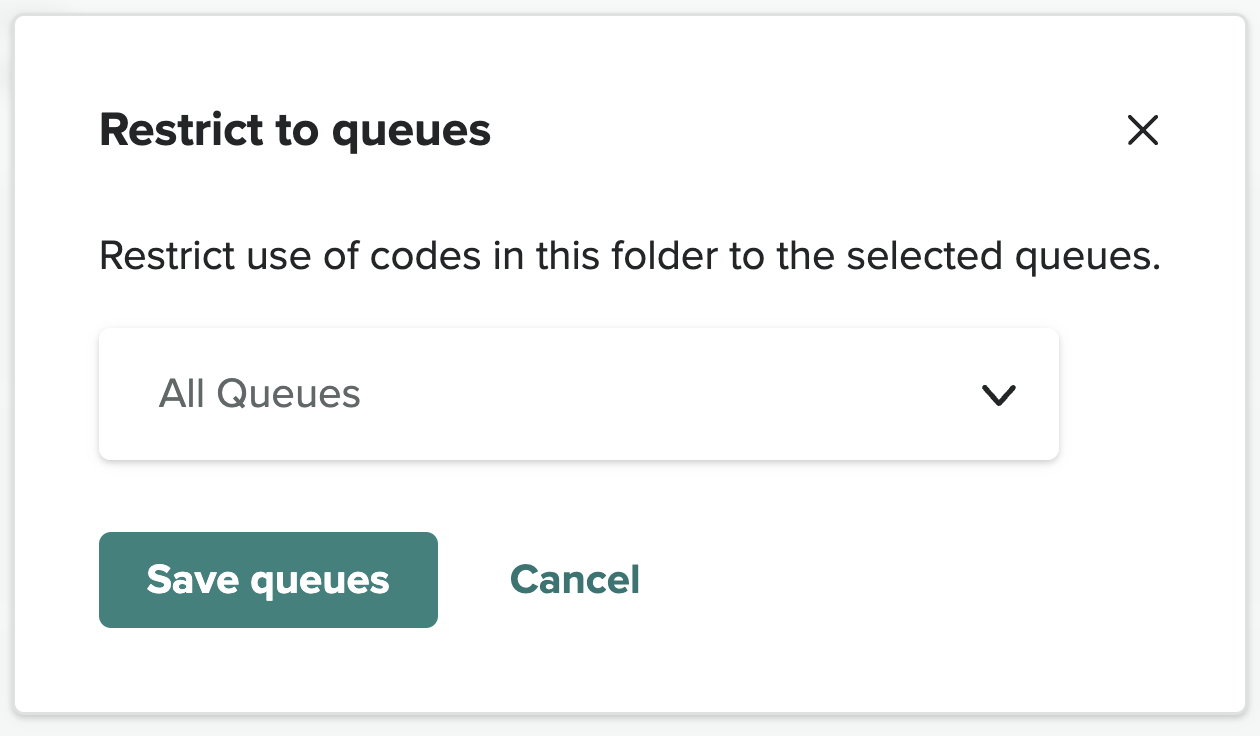
Task: Save the selected queues
Action: coord(268,580)
